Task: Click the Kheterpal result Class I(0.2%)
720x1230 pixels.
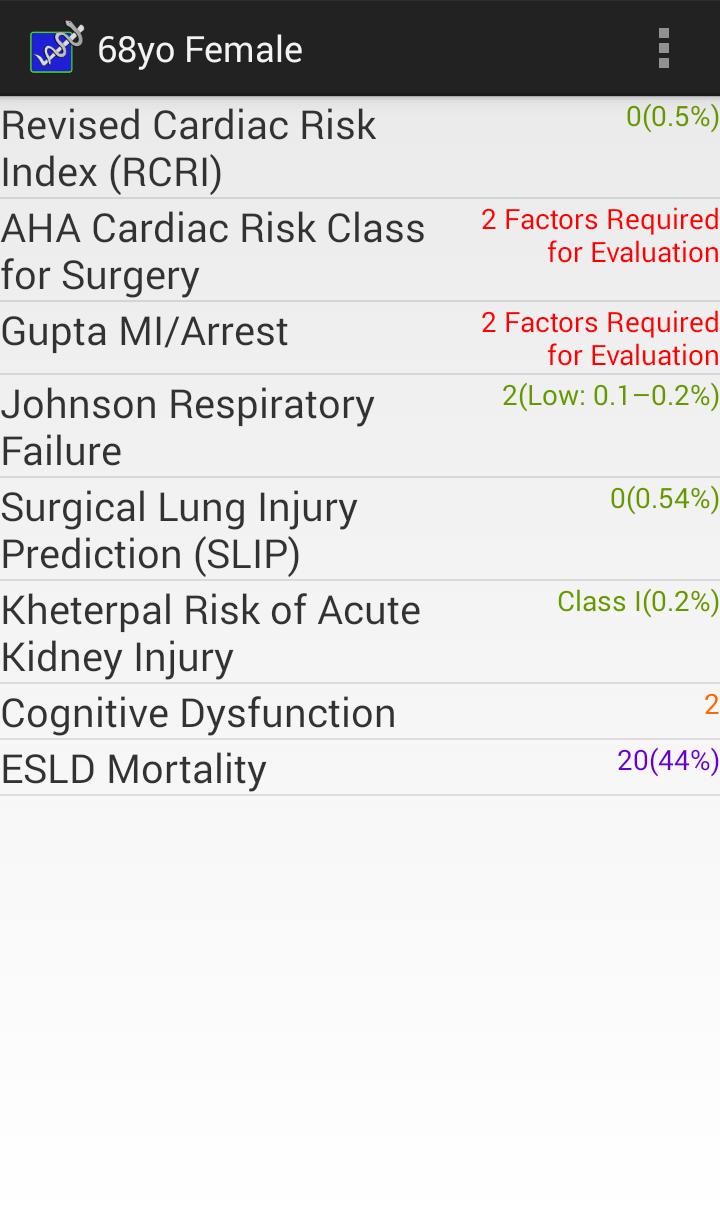Action: pos(638,602)
